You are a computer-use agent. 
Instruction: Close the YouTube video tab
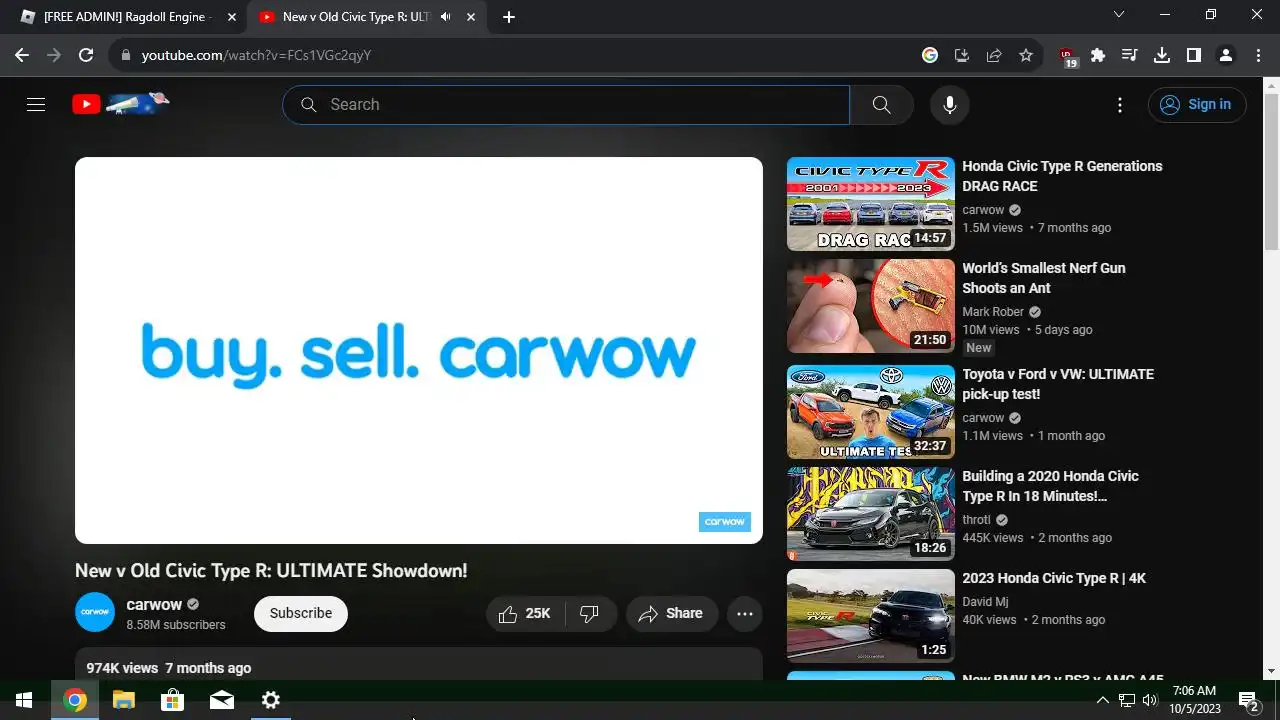coord(471,17)
